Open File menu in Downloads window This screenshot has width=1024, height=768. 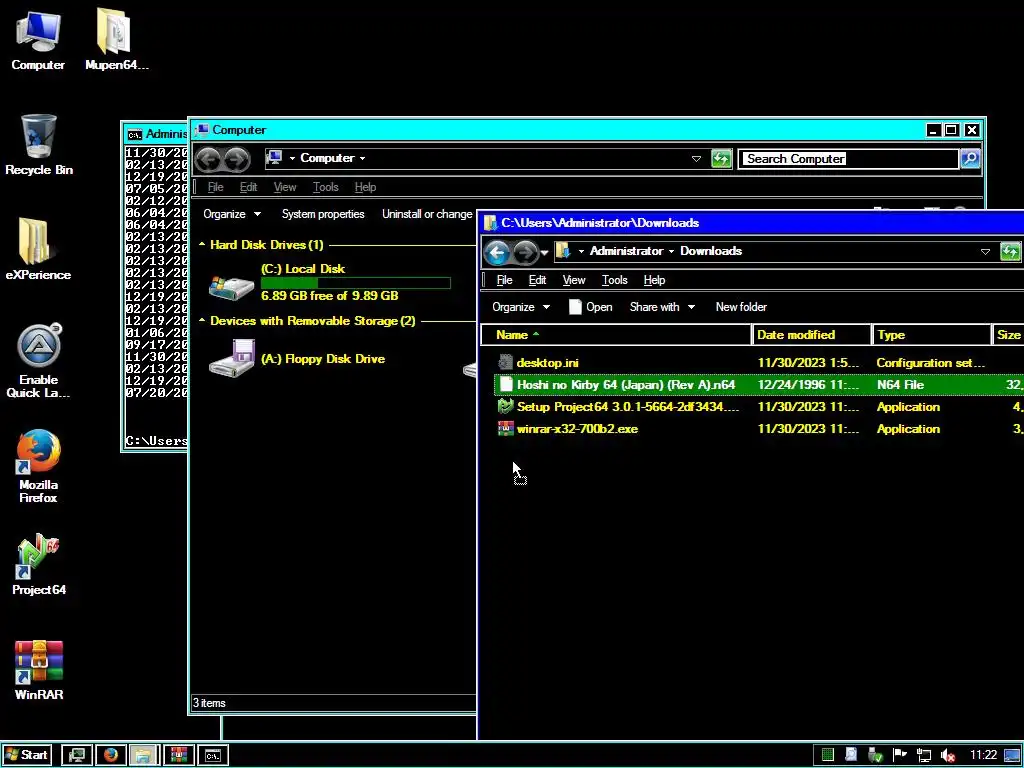point(504,280)
